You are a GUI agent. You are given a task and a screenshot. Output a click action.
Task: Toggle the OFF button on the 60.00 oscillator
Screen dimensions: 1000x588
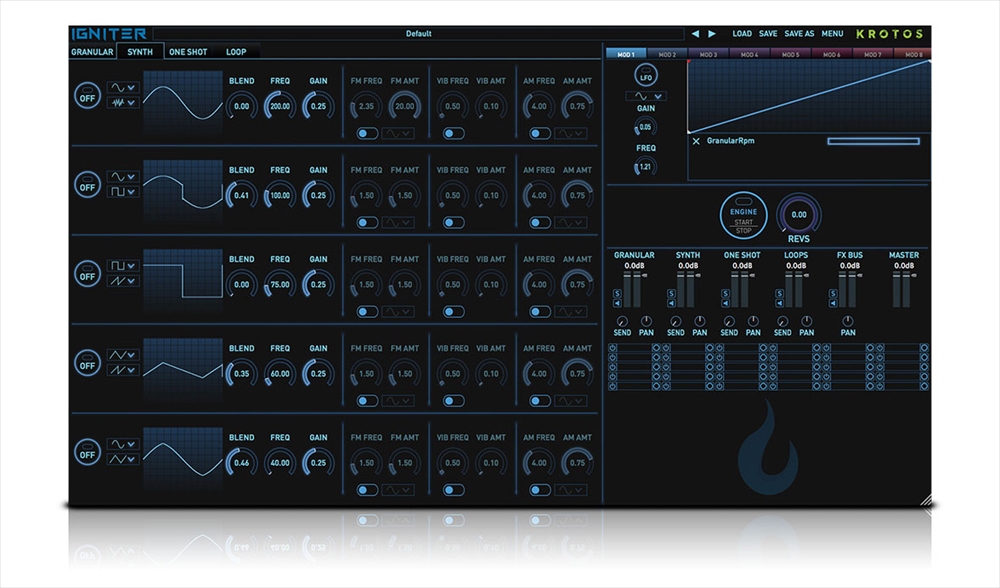[87, 364]
